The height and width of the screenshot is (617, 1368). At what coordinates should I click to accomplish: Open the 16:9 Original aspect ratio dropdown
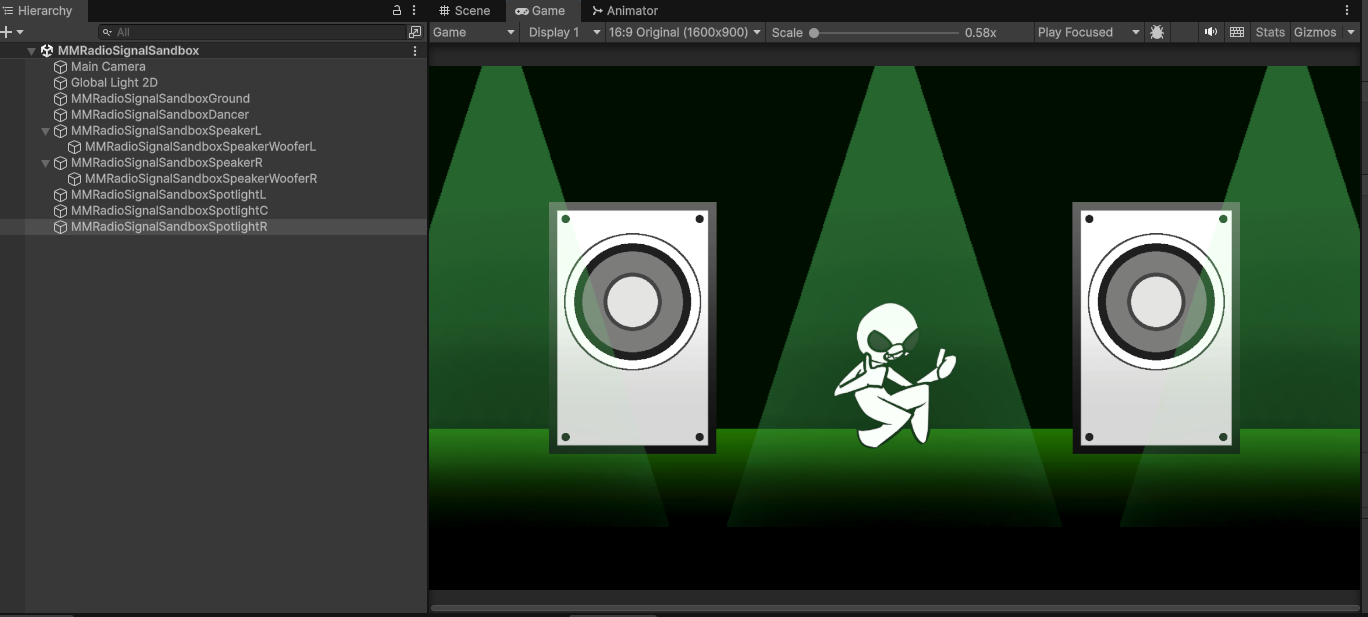pyautogui.click(x=685, y=32)
